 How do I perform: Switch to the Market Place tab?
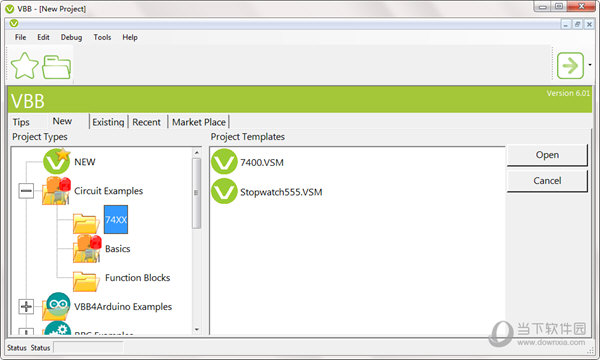click(x=199, y=122)
